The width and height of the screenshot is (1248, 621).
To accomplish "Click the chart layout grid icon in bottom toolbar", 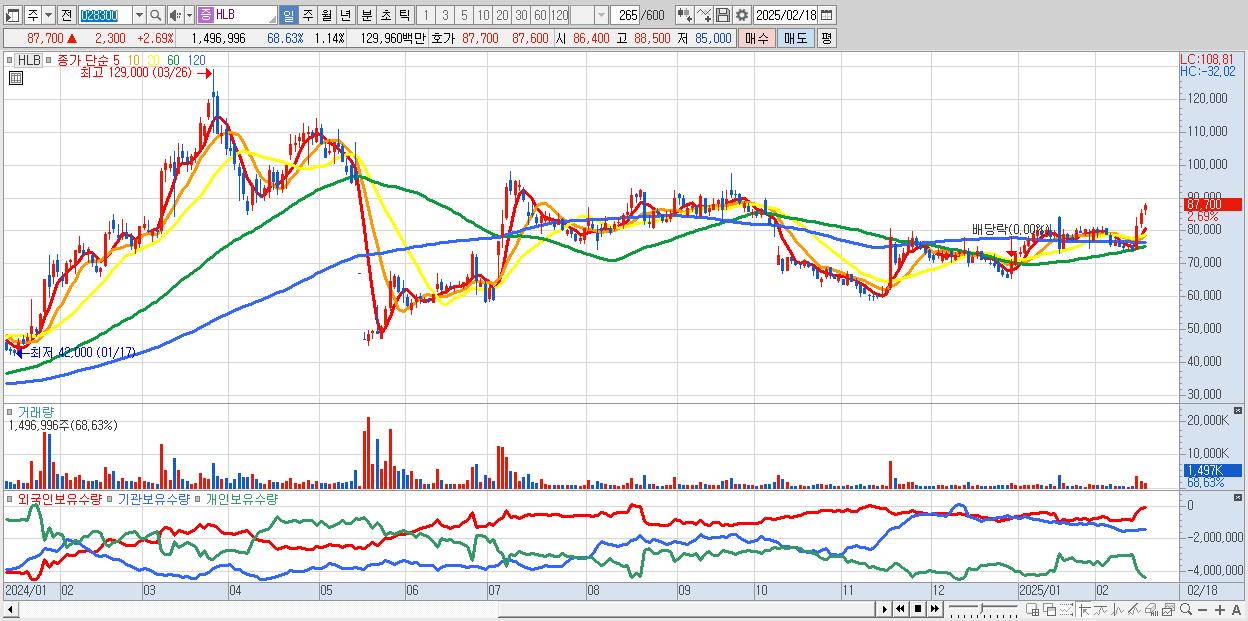I will point(1033,609).
